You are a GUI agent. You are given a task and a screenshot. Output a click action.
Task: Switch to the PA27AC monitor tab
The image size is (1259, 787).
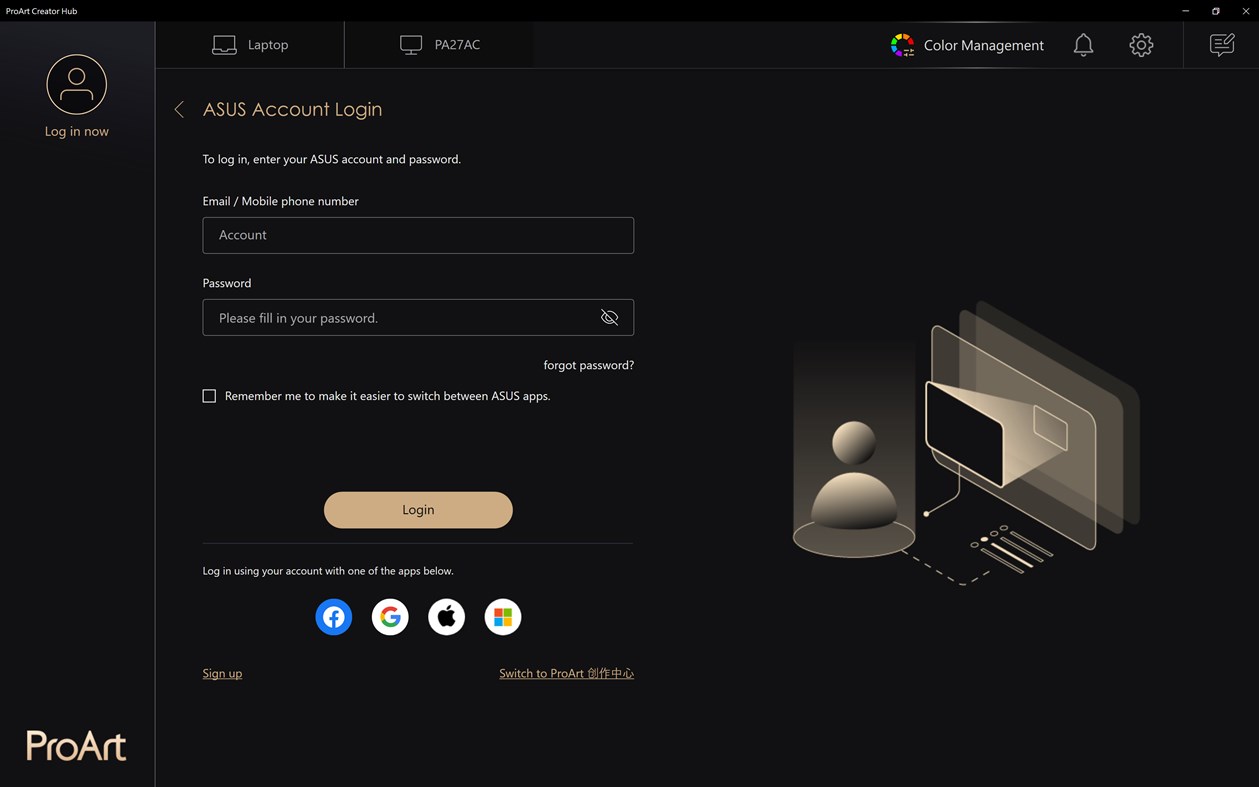pos(439,45)
